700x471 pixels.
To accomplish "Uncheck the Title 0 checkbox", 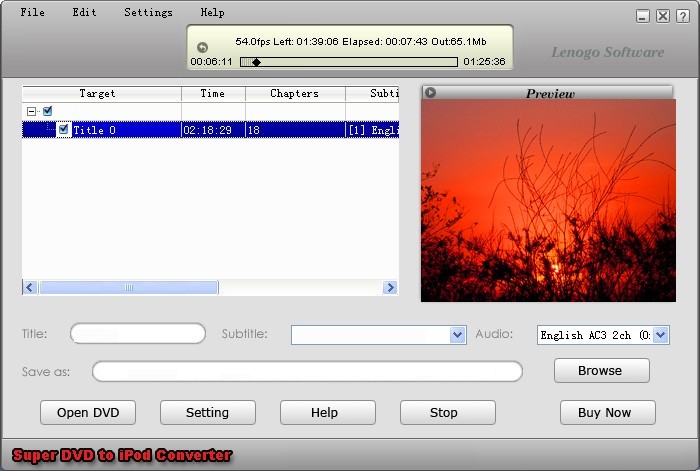I will (63, 129).
